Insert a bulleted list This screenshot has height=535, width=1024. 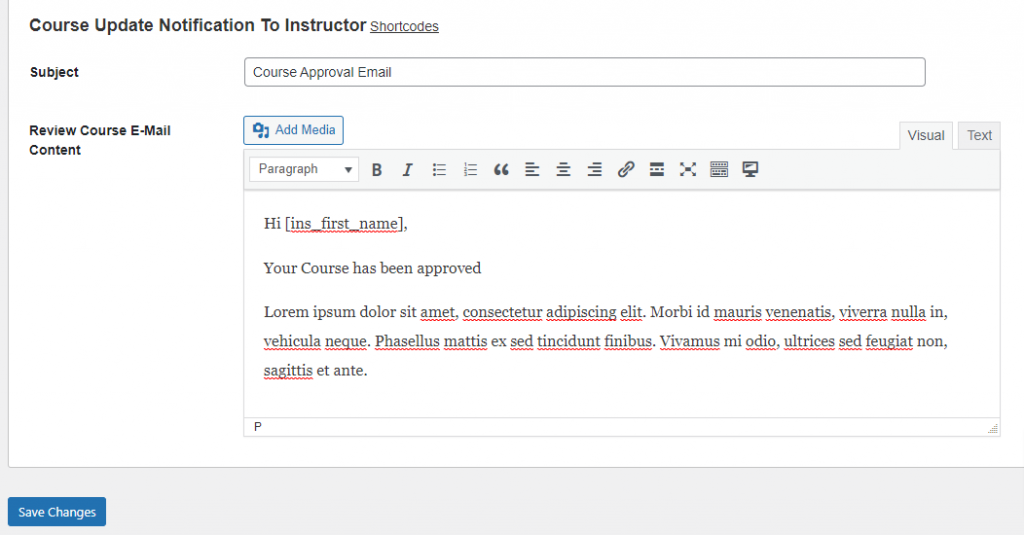coord(439,170)
